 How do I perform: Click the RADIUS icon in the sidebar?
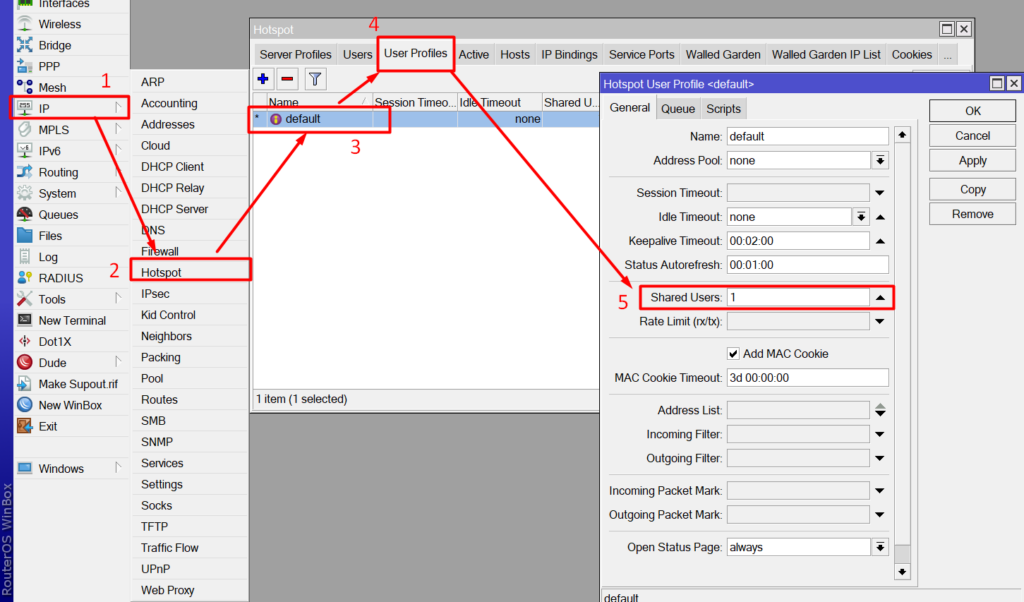(25, 278)
